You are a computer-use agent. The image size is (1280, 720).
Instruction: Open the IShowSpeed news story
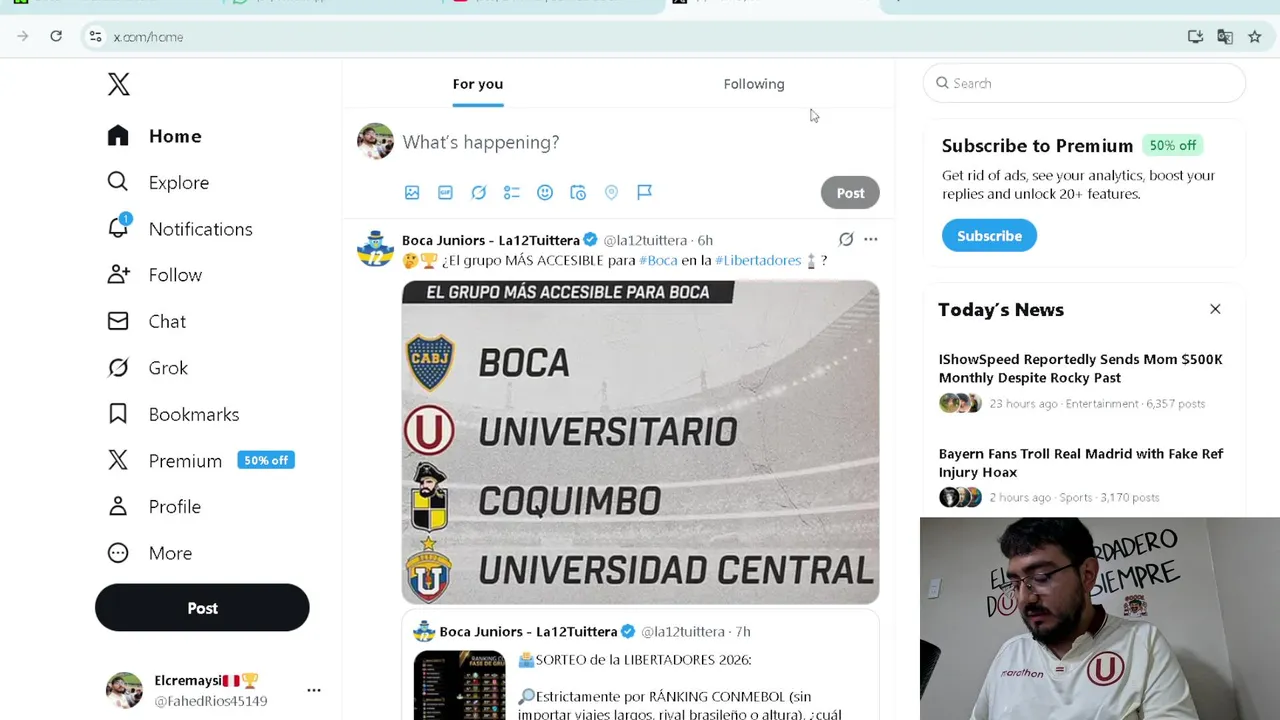tap(1080, 368)
